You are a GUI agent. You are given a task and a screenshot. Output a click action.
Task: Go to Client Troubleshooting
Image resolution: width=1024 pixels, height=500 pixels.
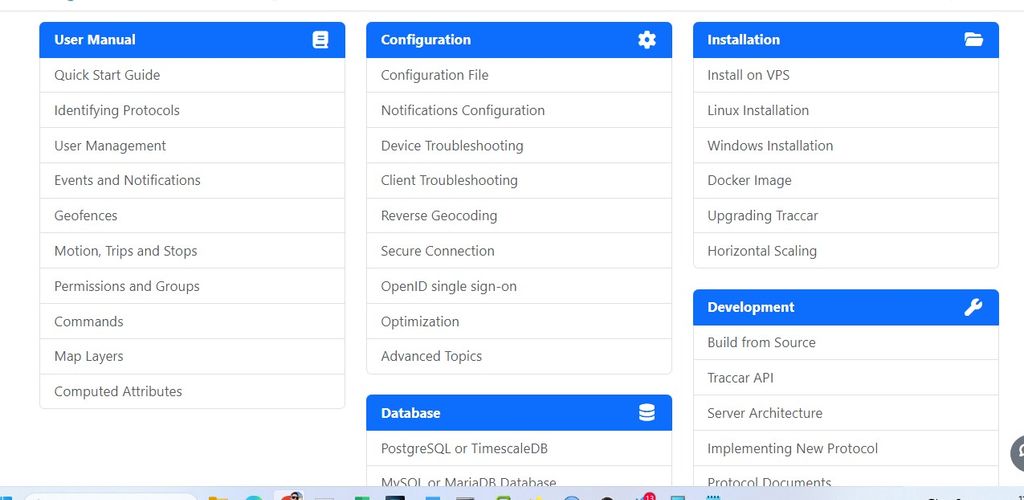coord(519,180)
